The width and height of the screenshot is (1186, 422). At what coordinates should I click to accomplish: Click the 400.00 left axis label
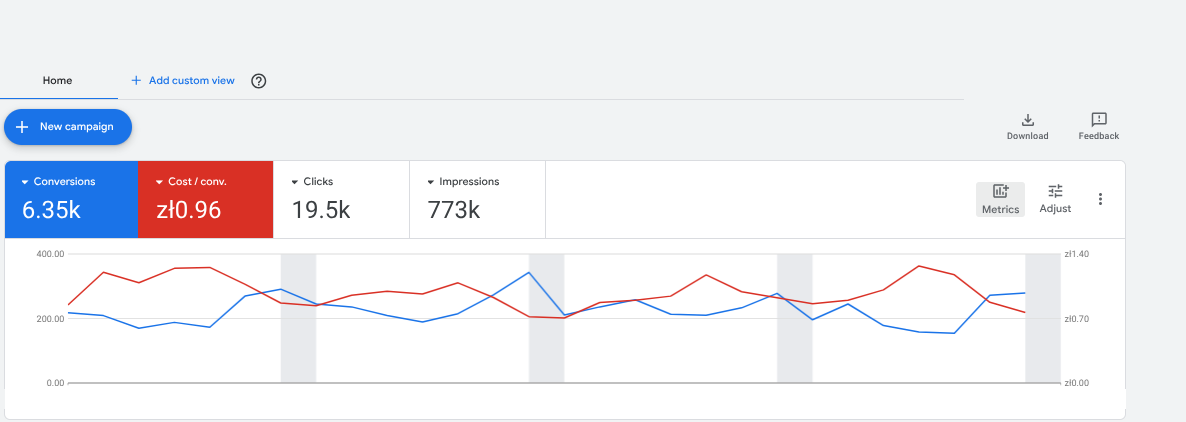(x=50, y=254)
